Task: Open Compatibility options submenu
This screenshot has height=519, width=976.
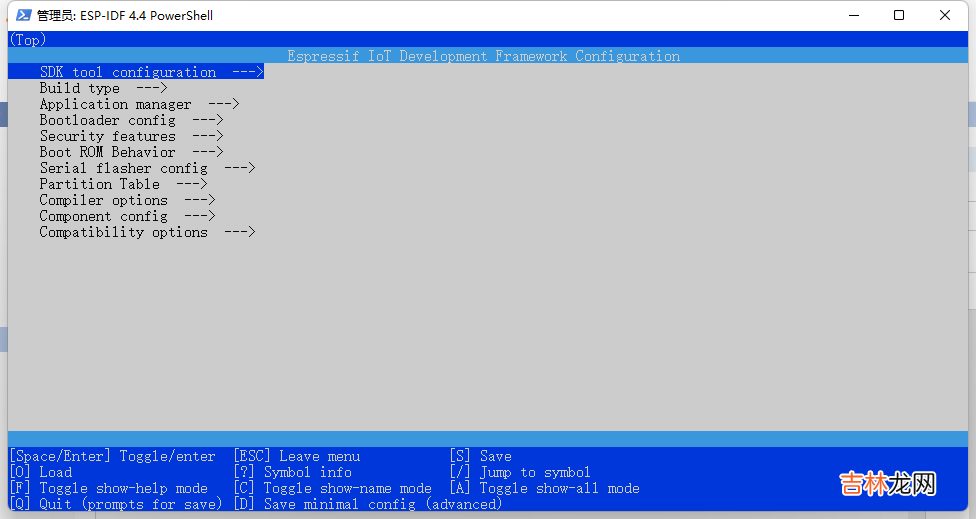Action: [124, 232]
